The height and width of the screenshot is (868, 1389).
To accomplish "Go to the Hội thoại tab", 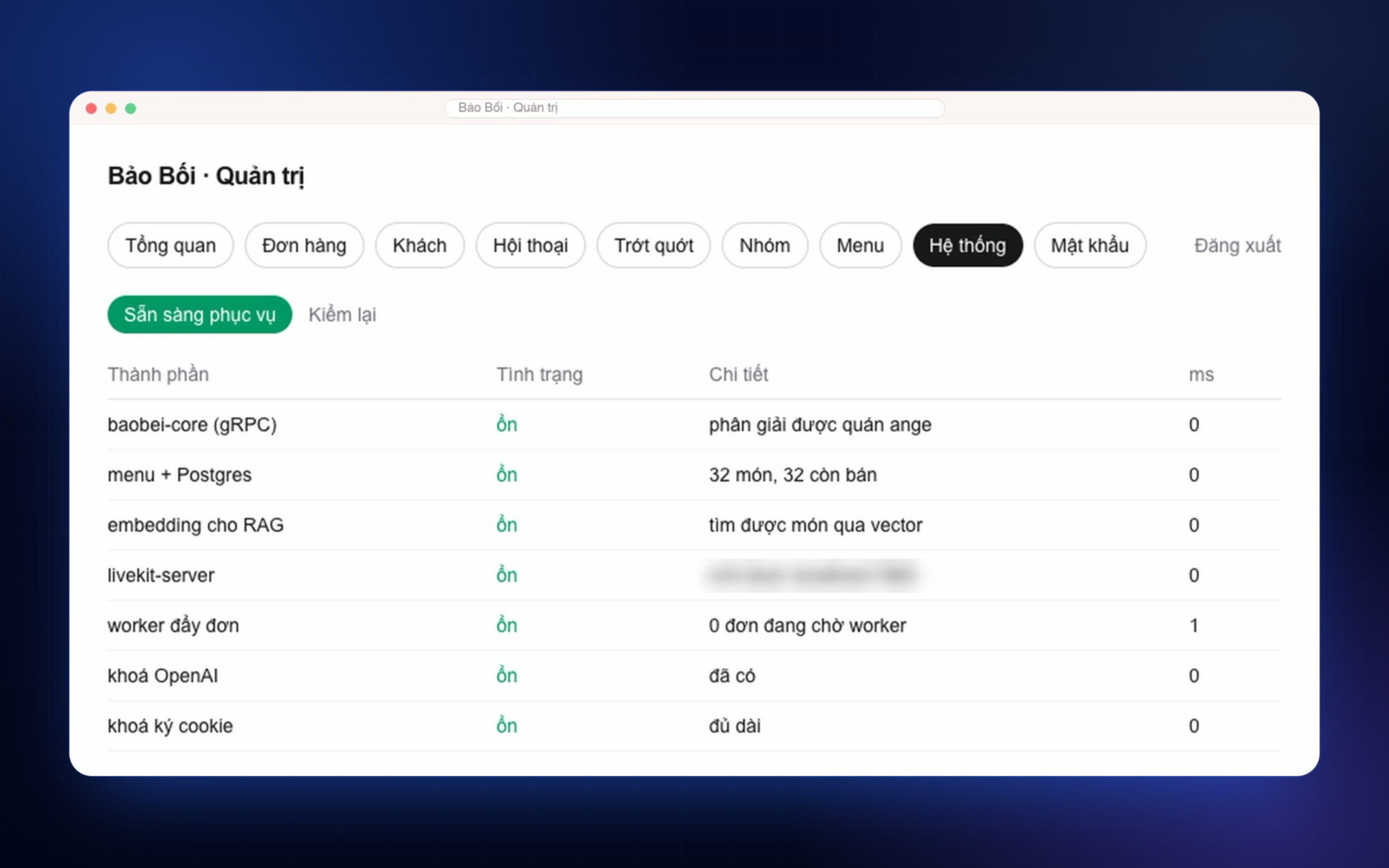I will pos(530,245).
